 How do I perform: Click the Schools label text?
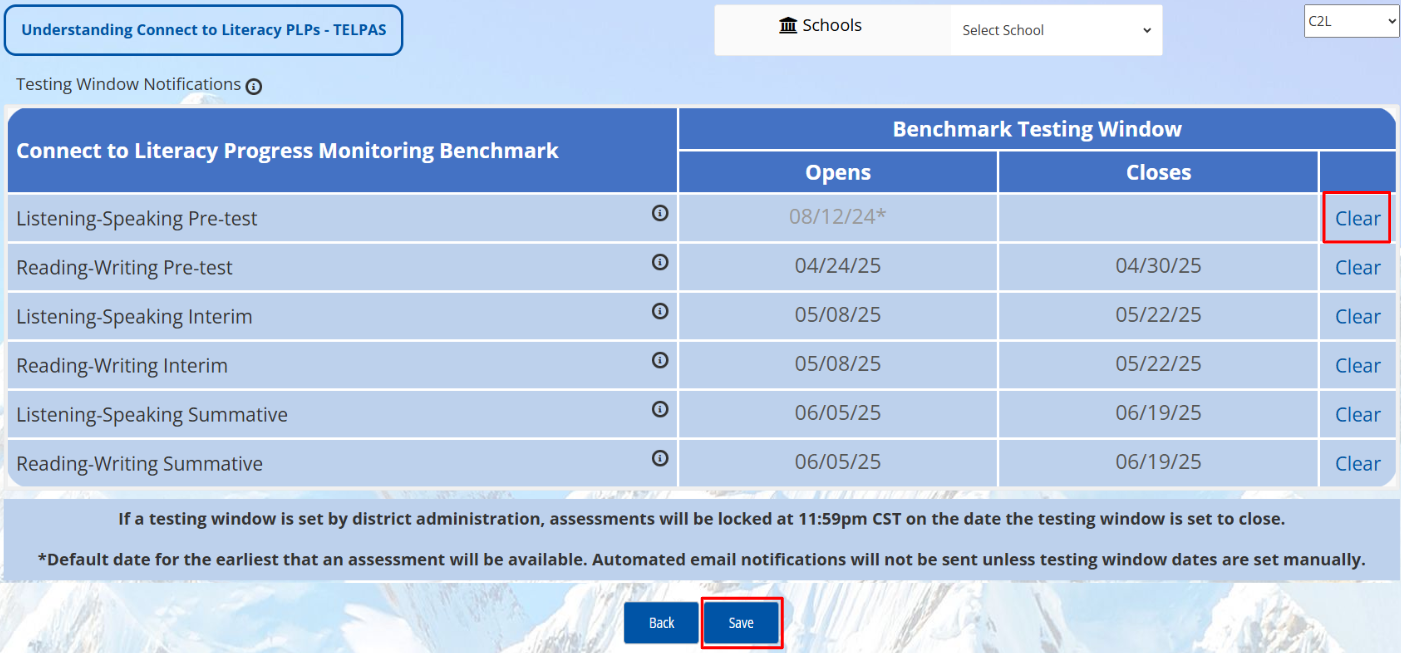832,25
